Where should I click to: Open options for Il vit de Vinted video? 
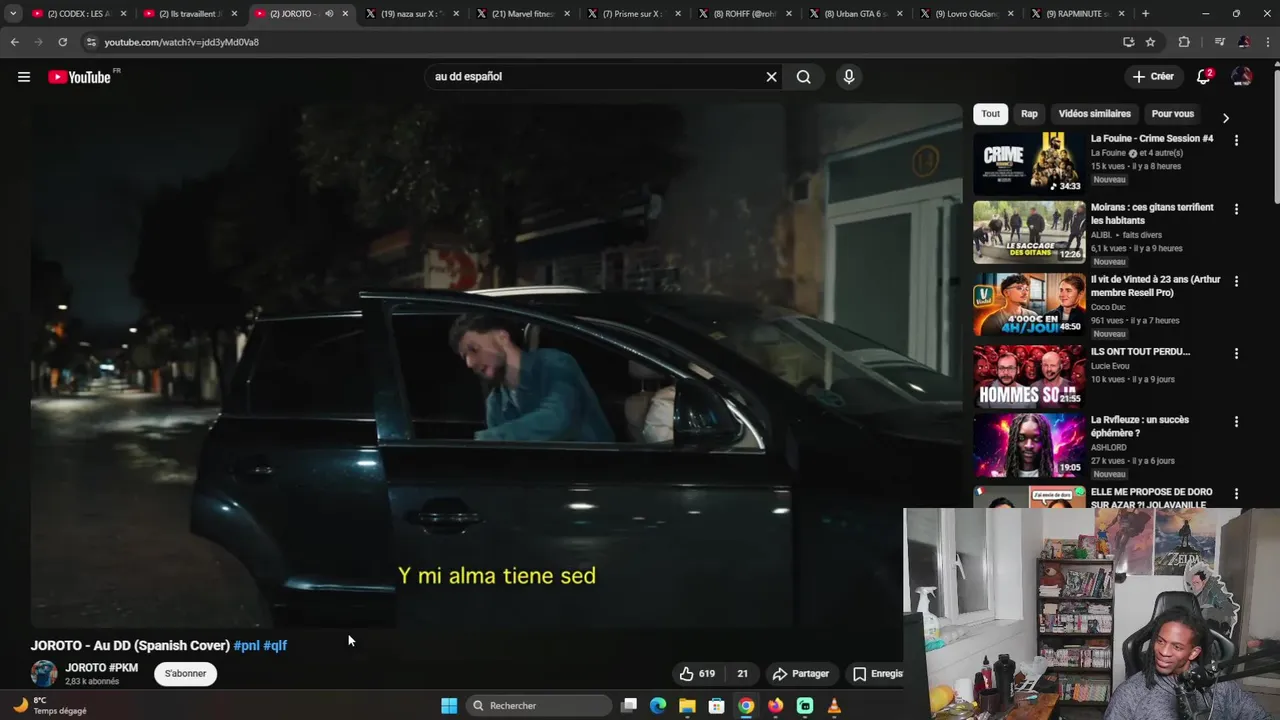[1236, 282]
